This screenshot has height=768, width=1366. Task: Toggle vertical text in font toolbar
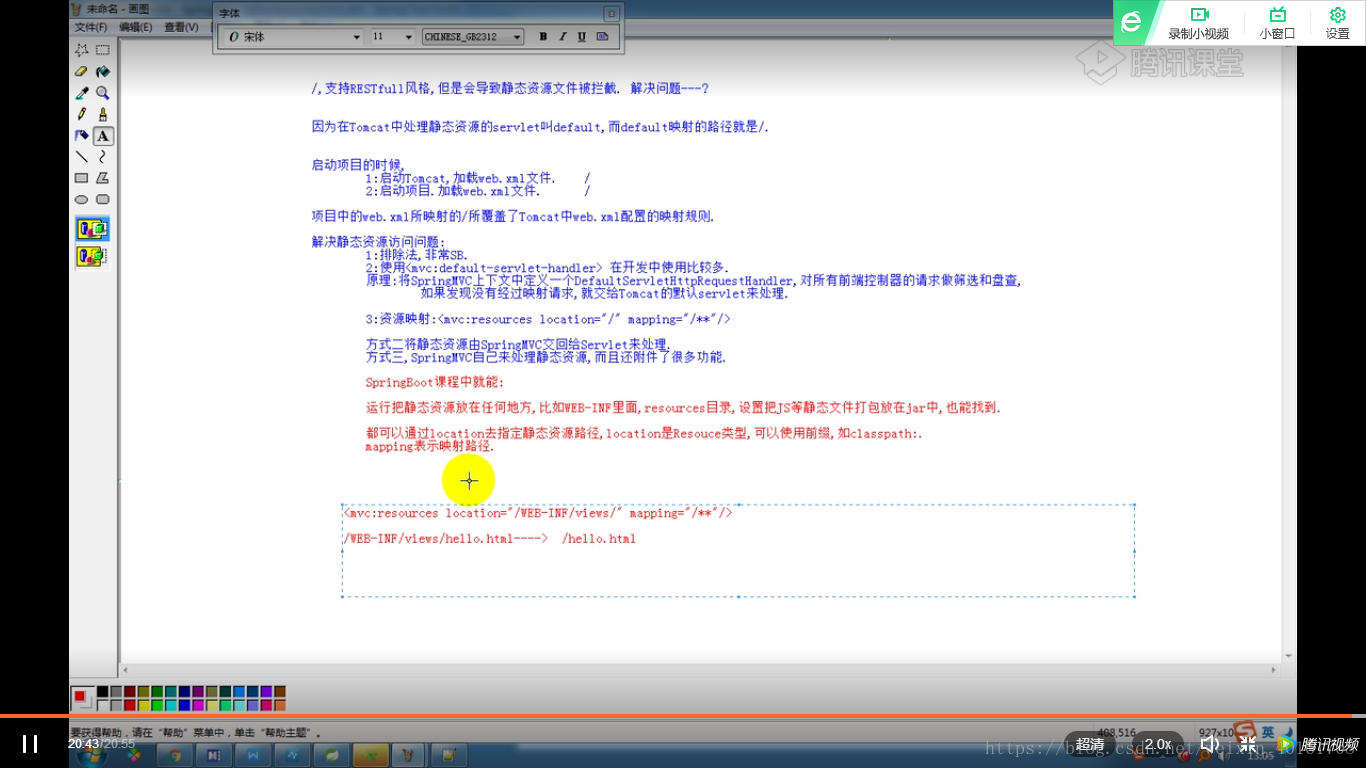coord(602,36)
